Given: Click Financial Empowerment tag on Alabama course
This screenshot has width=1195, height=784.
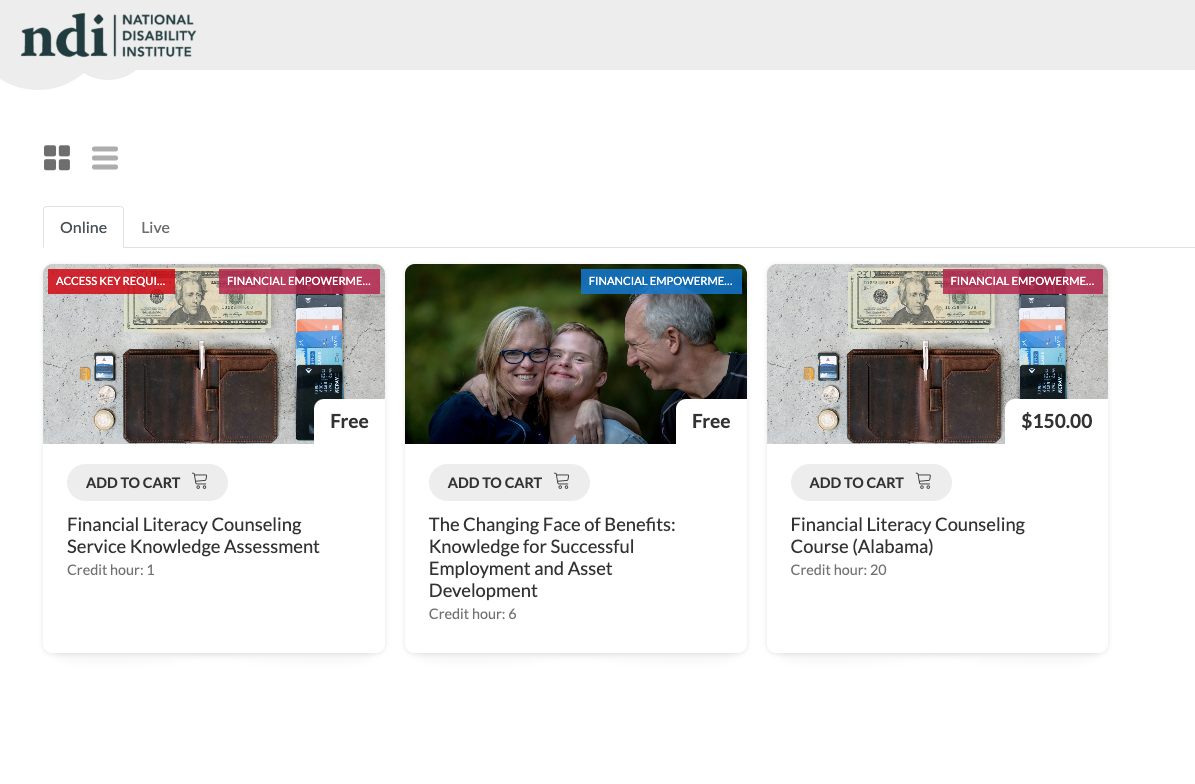Looking at the screenshot, I should pyautogui.click(x=1023, y=281).
